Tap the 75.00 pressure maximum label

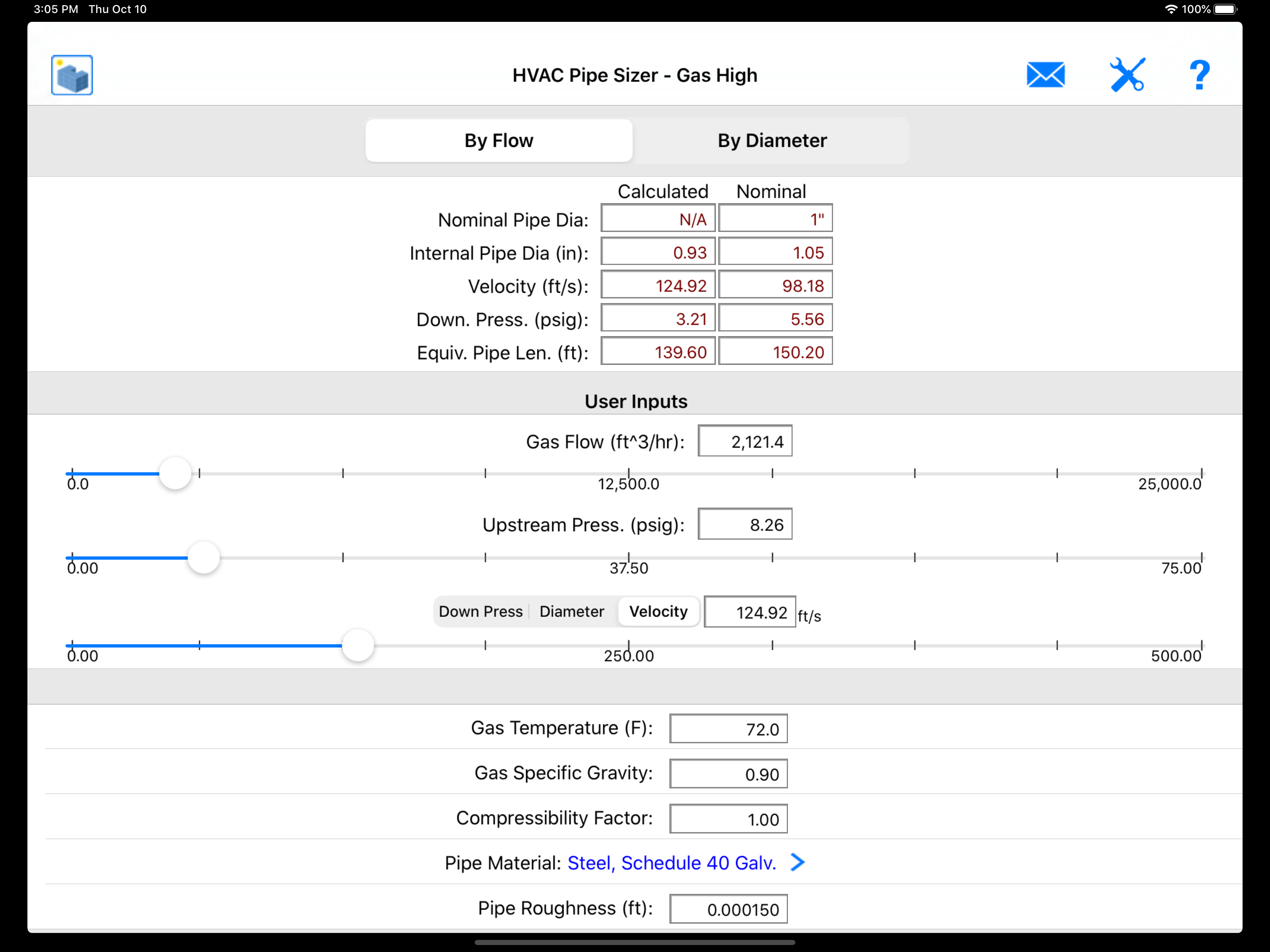point(1181,568)
